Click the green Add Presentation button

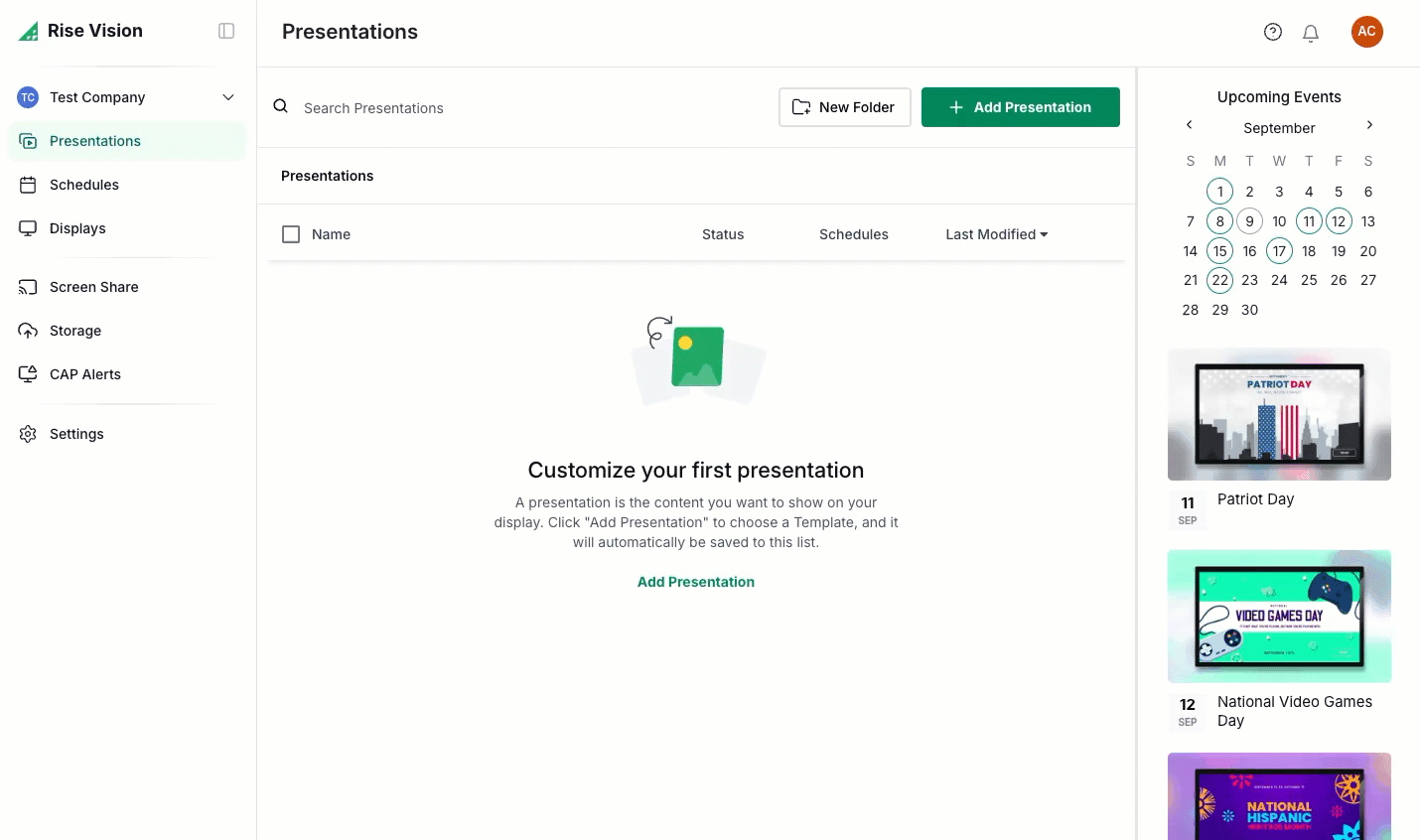1020,107
